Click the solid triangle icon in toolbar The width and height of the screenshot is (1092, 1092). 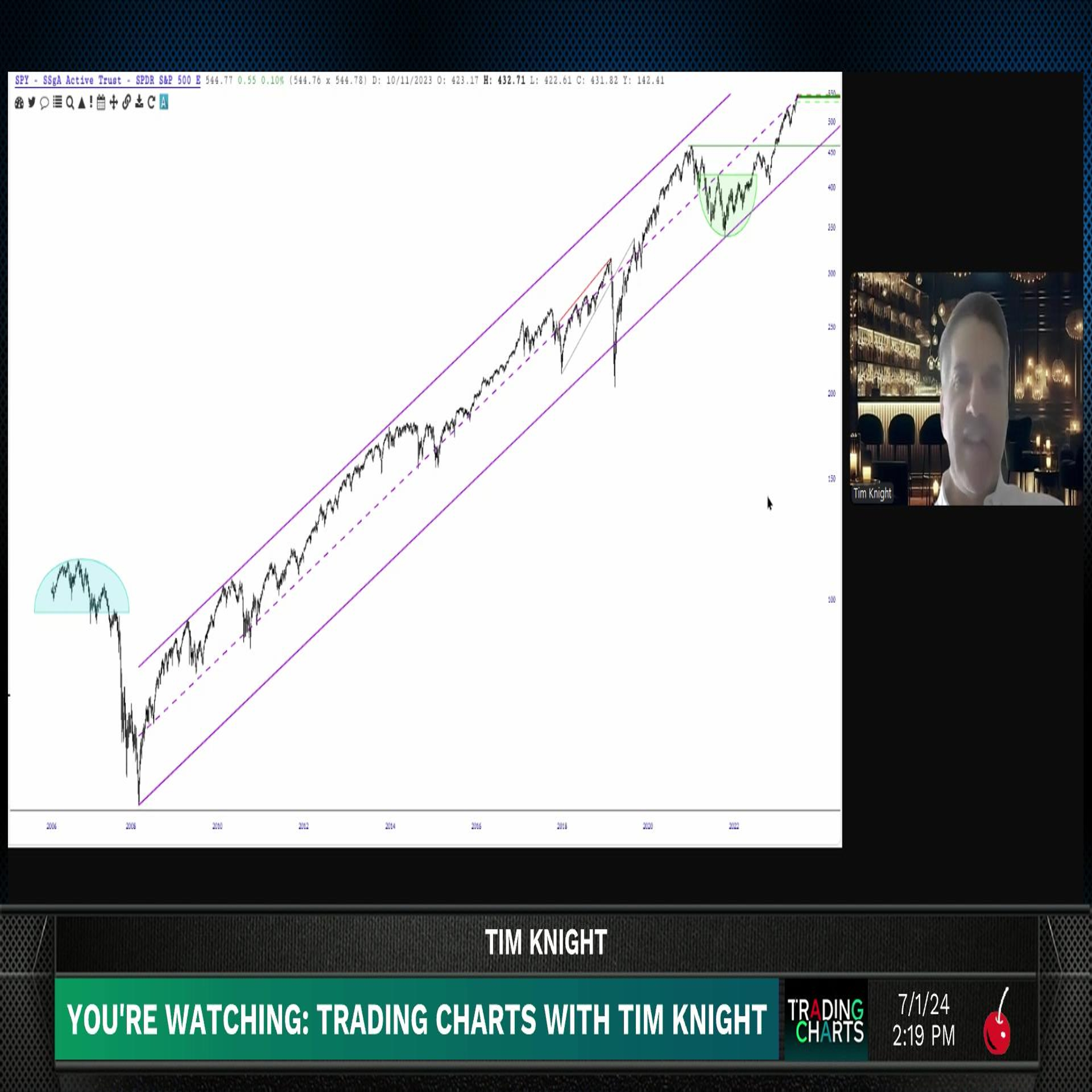82,102
